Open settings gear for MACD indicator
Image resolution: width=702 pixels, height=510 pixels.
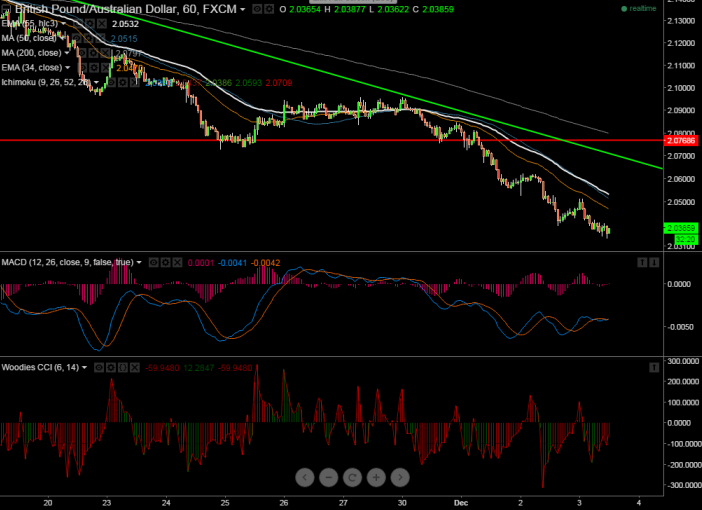click(x=165, y=262)
